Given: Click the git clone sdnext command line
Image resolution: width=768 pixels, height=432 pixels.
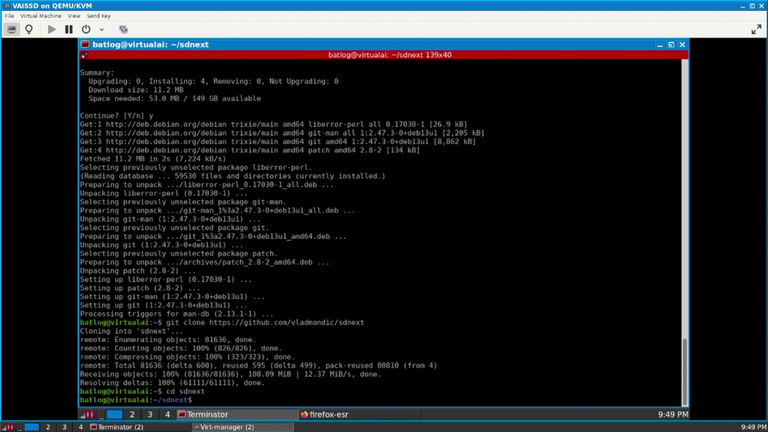Looking at the screenshot, I should point(222,322).
